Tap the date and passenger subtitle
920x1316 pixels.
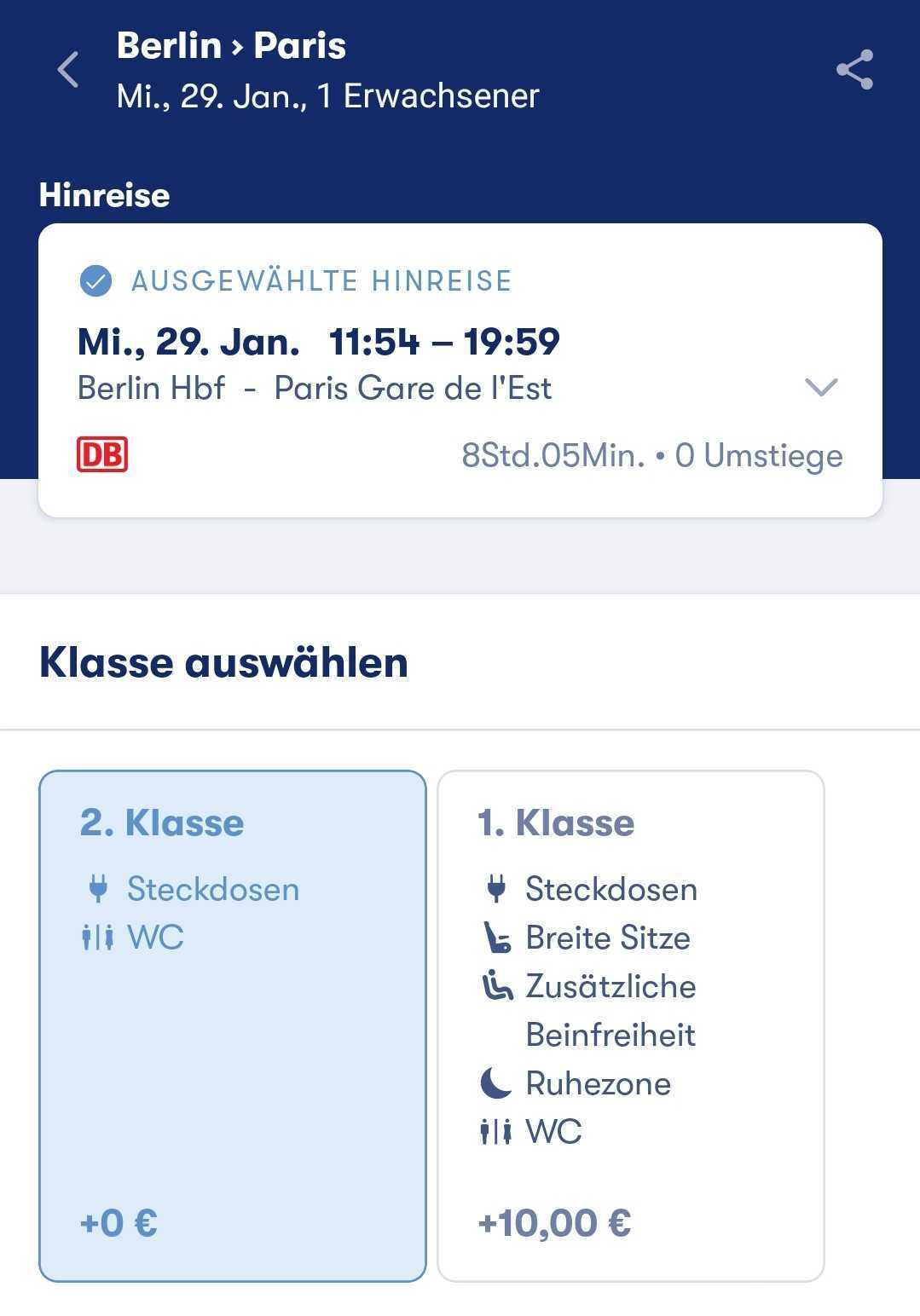pos(328,96)
